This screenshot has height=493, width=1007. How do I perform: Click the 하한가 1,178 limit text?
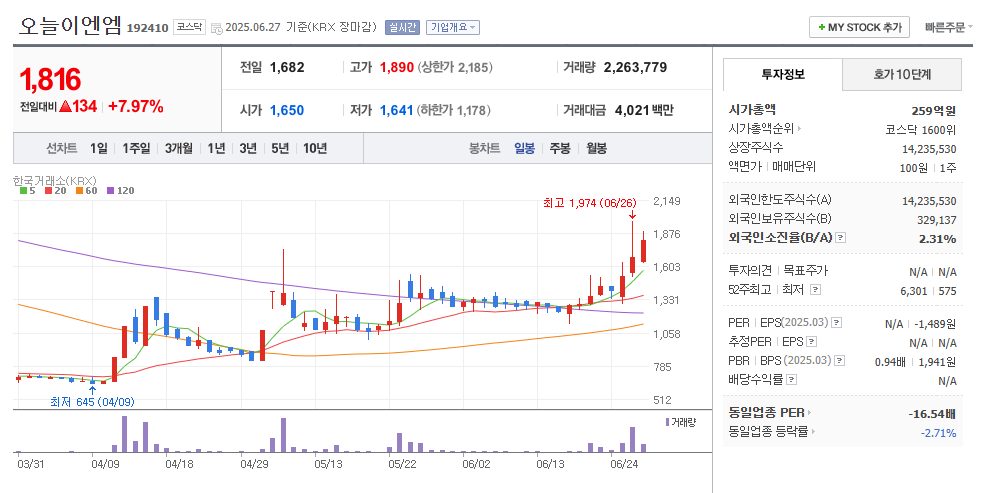pyautogui.click(x=453, y=110)
